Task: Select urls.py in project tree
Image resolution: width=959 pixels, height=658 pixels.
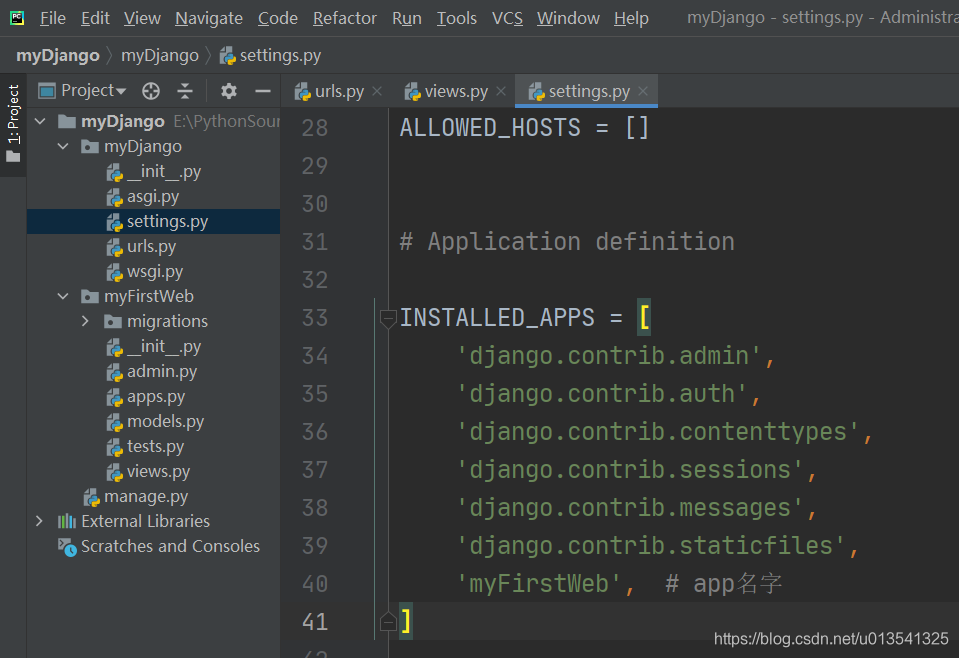Action: coord(152,247)
